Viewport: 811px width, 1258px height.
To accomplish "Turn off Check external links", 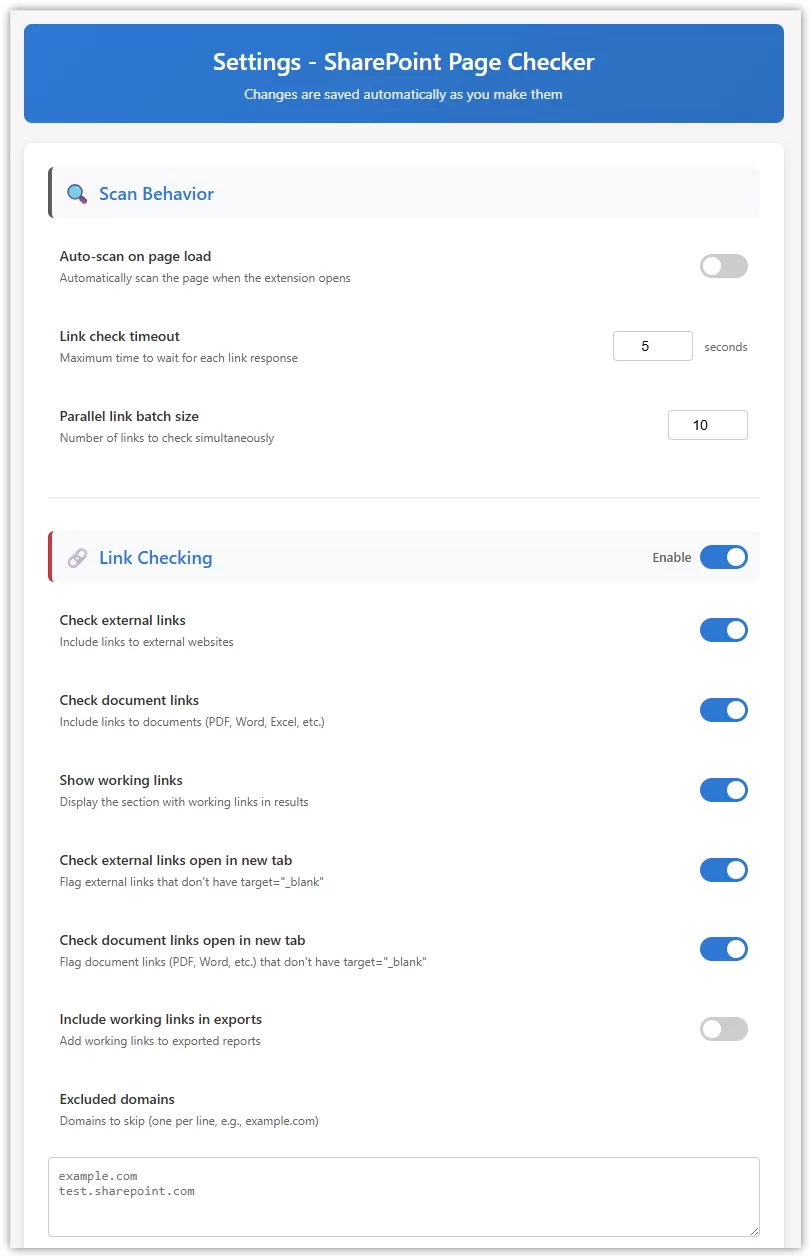I will [x=723, y=630].
